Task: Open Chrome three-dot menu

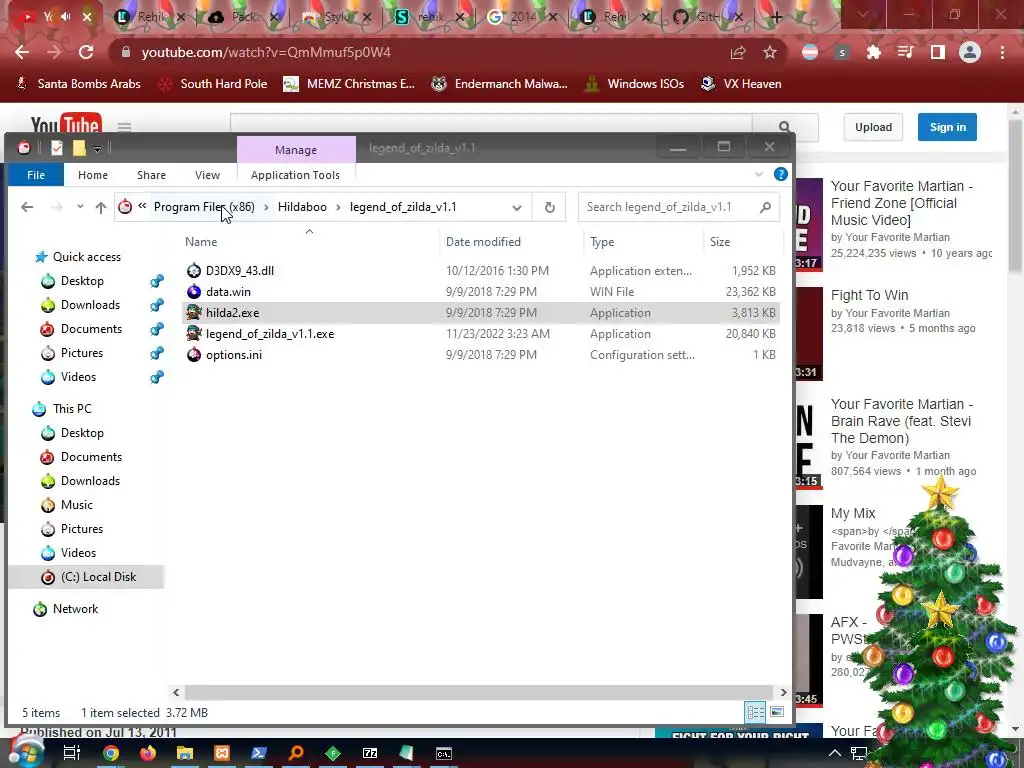Action: (x=1002, y=52)
